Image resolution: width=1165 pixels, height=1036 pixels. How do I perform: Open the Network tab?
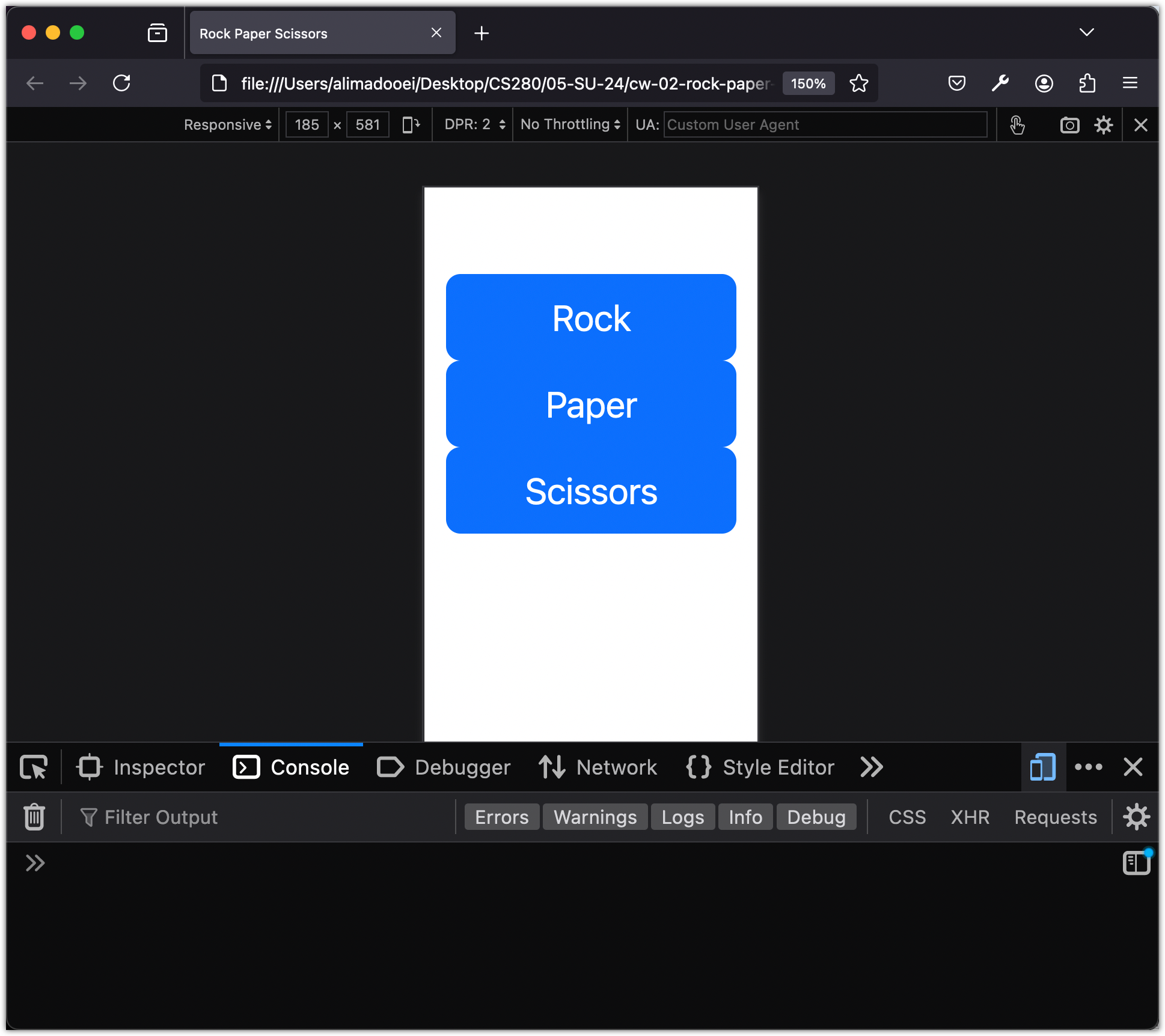click(x=598, y=767)
